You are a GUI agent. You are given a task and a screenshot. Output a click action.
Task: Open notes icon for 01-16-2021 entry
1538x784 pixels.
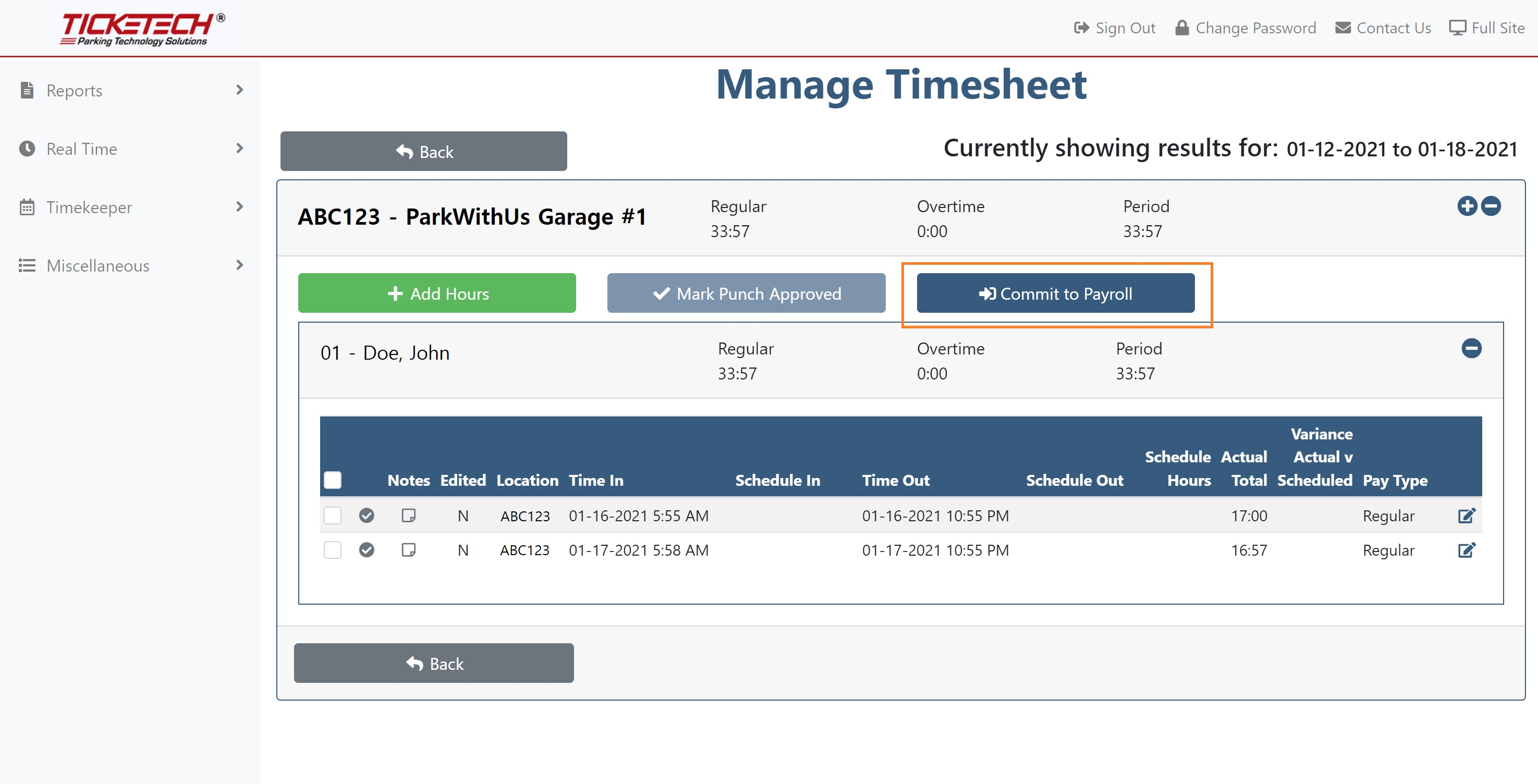[x=408, y=516]
